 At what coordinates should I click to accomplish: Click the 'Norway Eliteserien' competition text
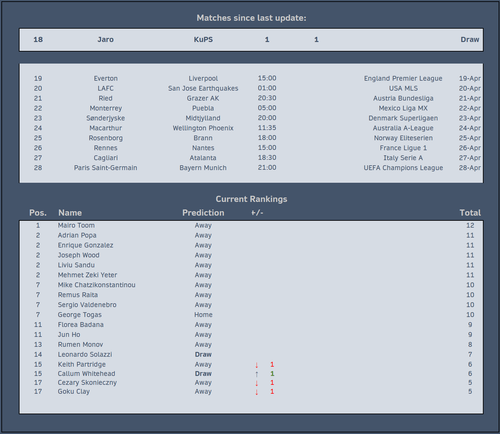click(x=403, y=138)
